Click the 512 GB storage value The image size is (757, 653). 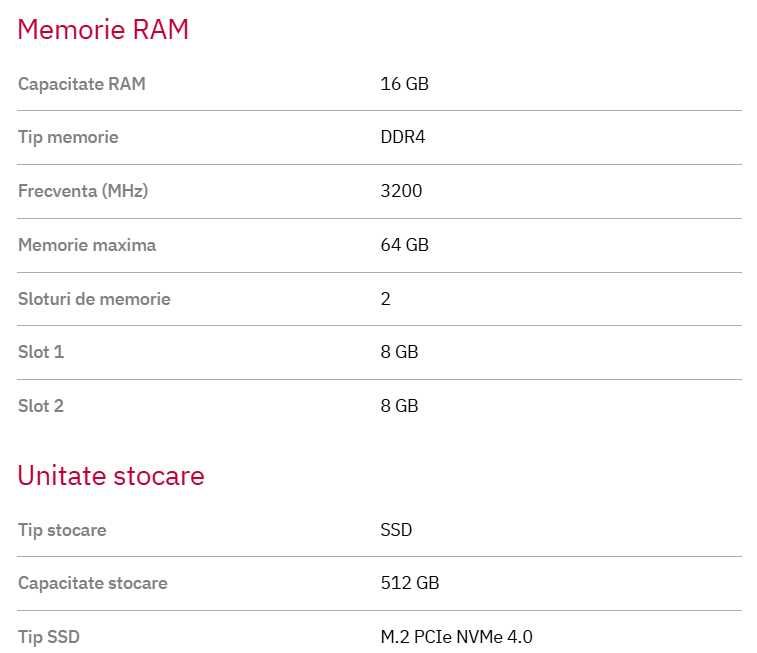[410, 583]
